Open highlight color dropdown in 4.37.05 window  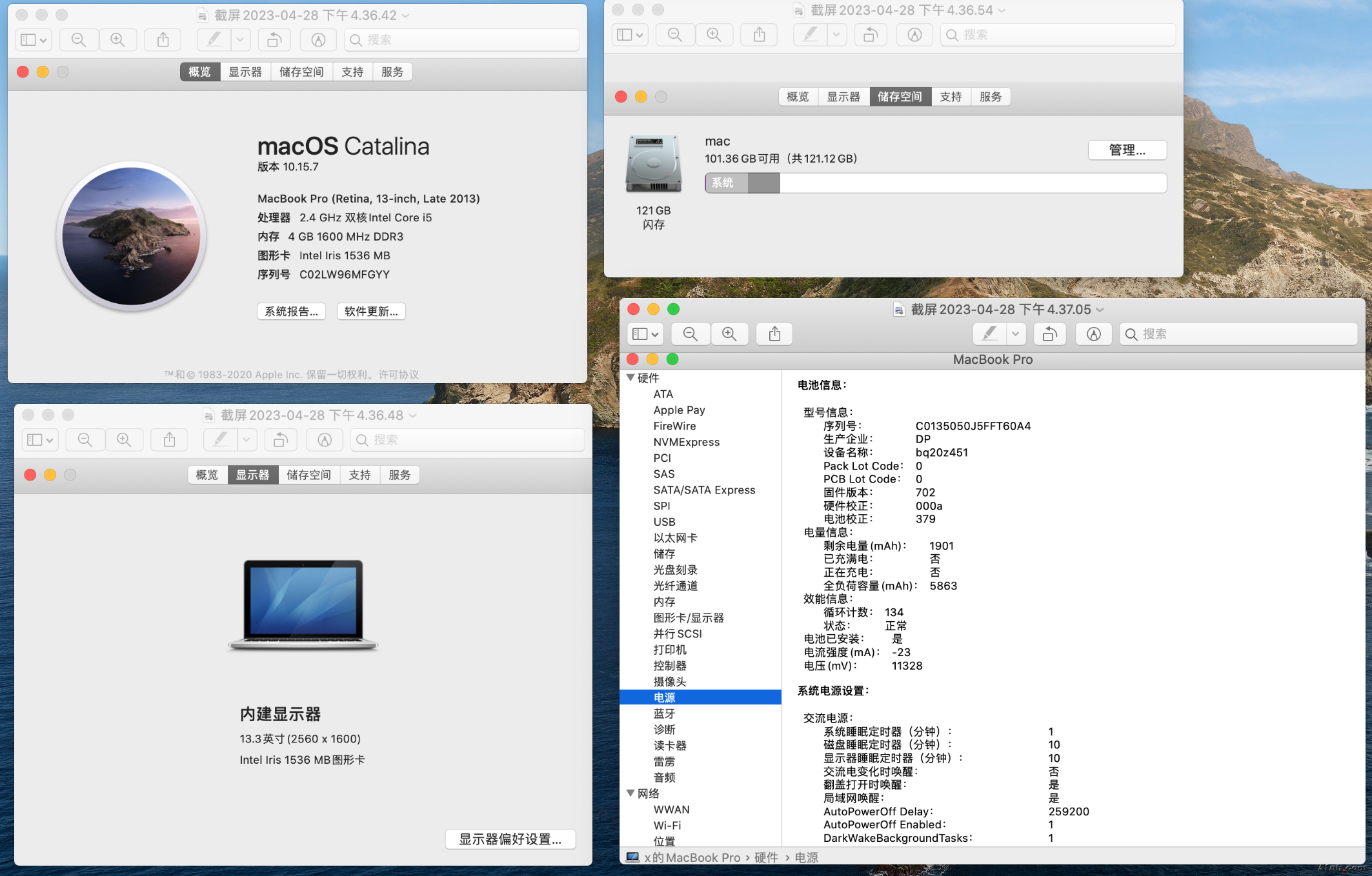(1016, 334)
